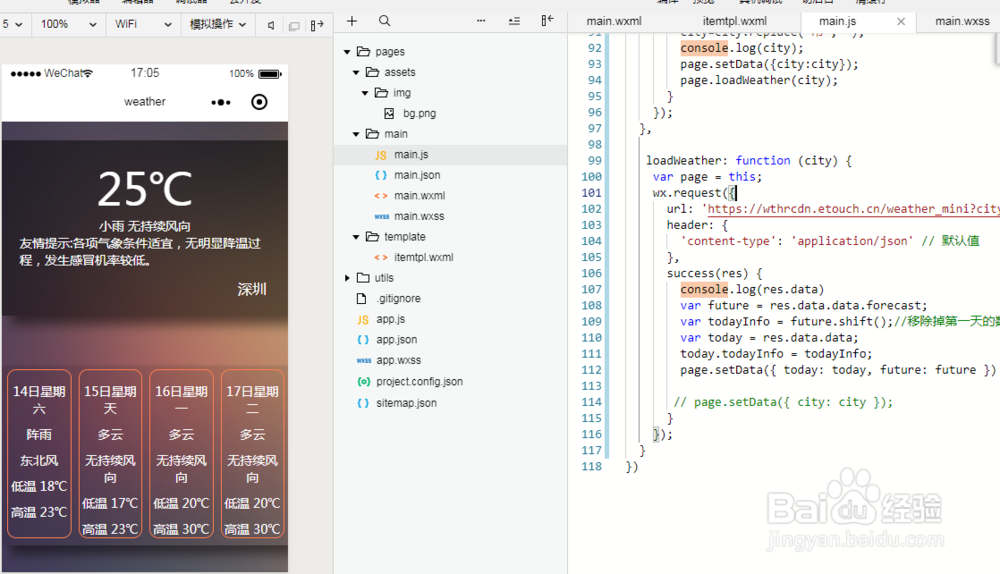Collapse the template folder
The width and height of the screenshot is (1000, 574).
[356, 237]
